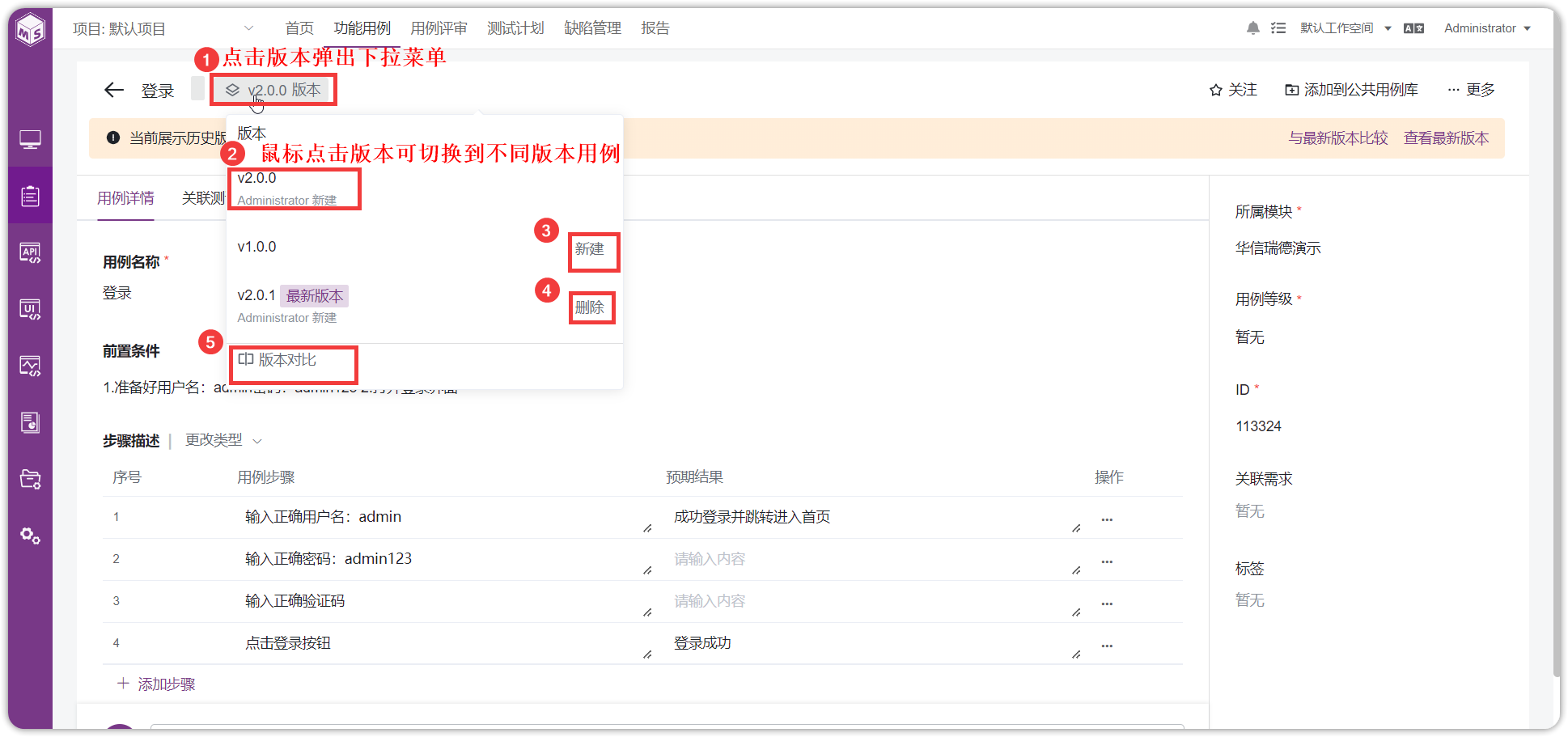1568x737 pixels.
Task: Open the 用例评审 menu
Action: pyautogui.click(x=439, y=28)
